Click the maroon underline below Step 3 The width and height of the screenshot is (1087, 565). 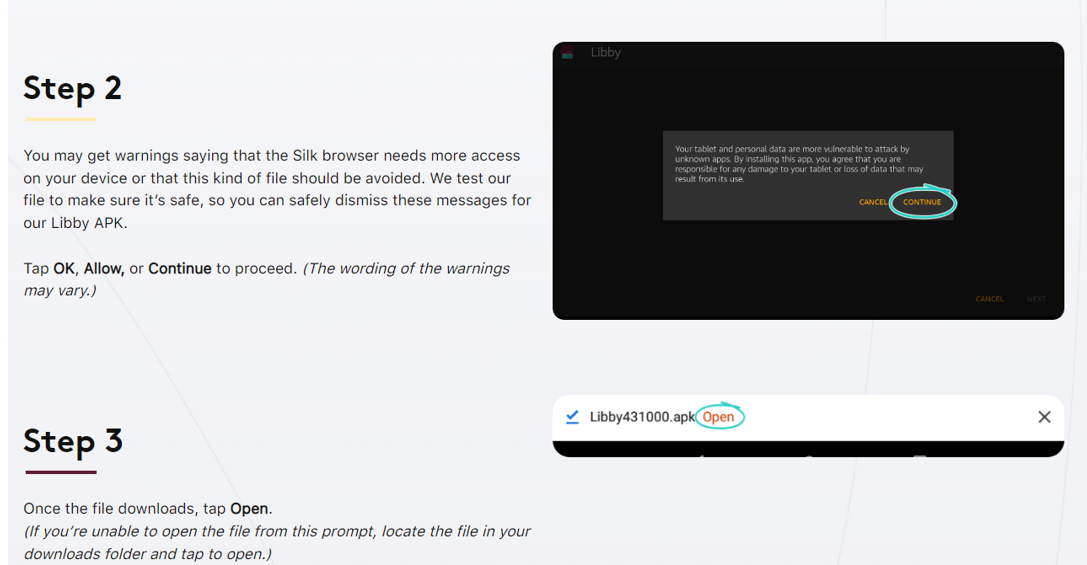tap(60, 472)
